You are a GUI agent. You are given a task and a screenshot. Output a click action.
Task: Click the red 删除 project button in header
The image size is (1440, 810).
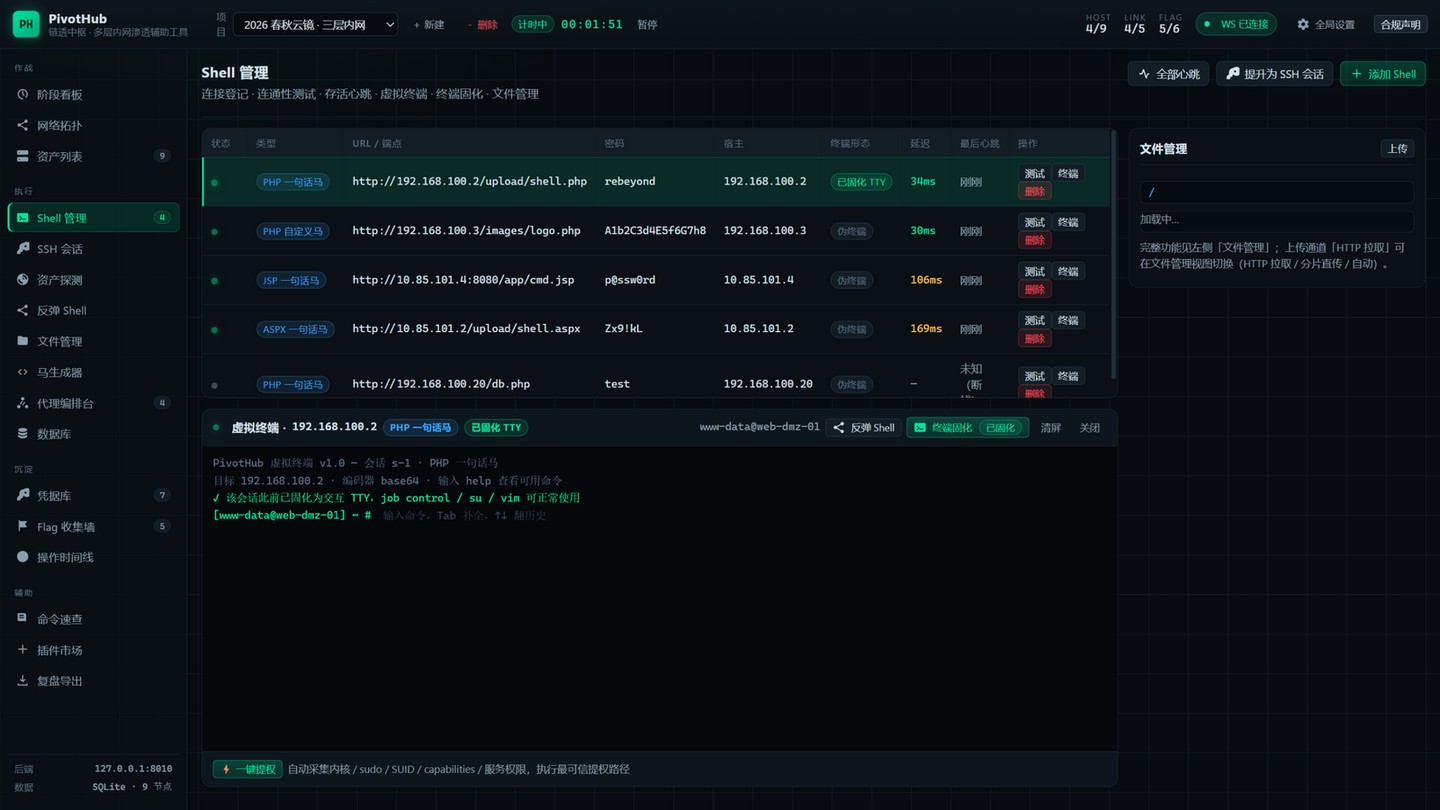click(483, 25)
